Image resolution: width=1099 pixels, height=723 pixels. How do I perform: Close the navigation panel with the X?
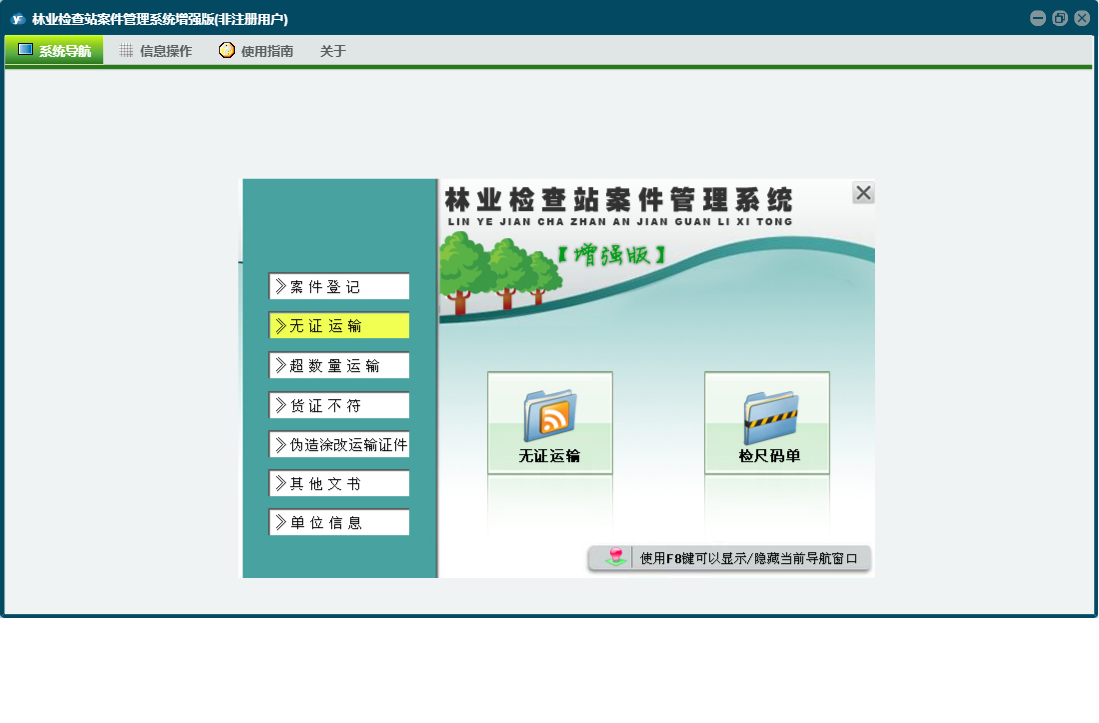863,193
